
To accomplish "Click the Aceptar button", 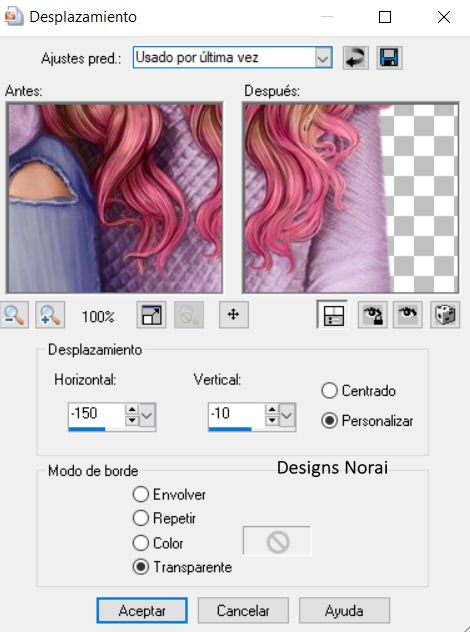I will (x=142, y=610).
